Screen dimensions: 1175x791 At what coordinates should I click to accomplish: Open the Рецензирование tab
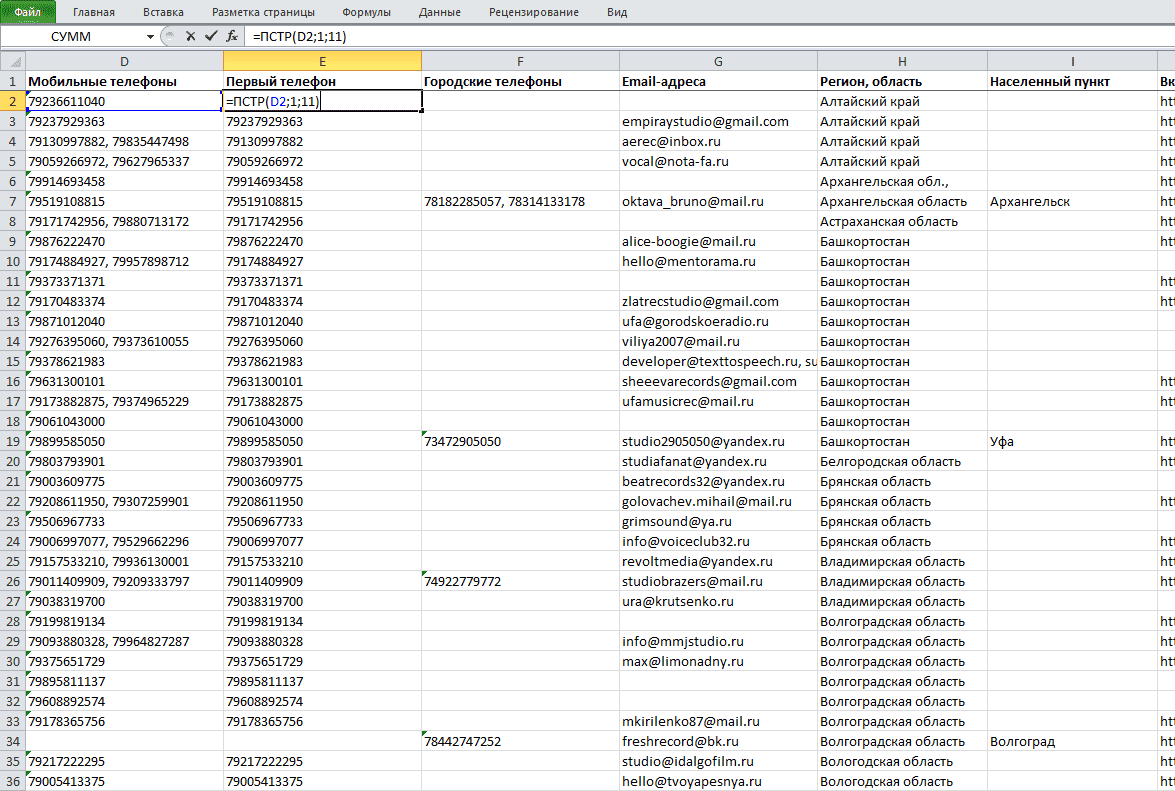pos(534,12)
